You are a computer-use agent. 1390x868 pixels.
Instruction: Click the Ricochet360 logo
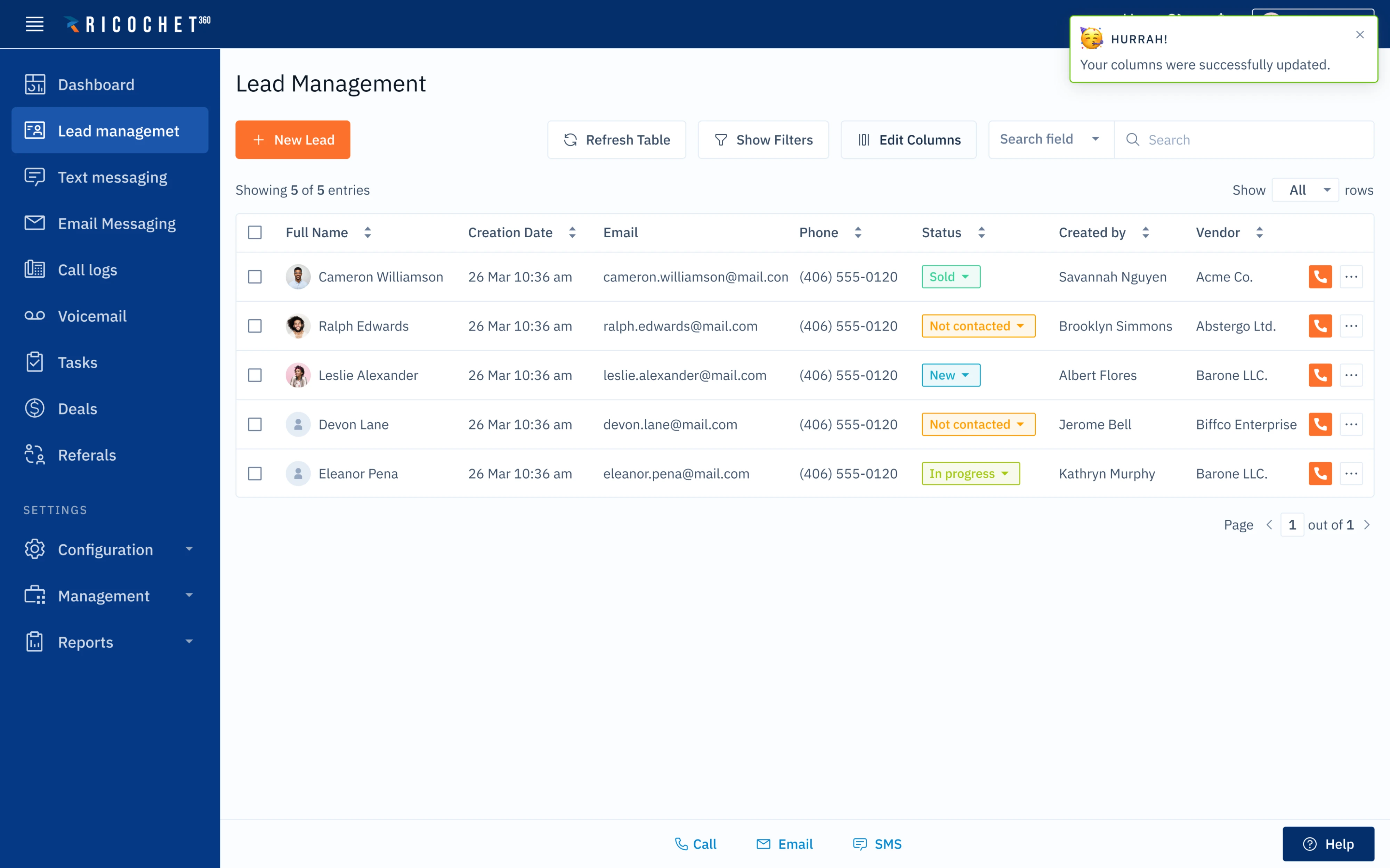pyautogui.click(x=137, y=24)
